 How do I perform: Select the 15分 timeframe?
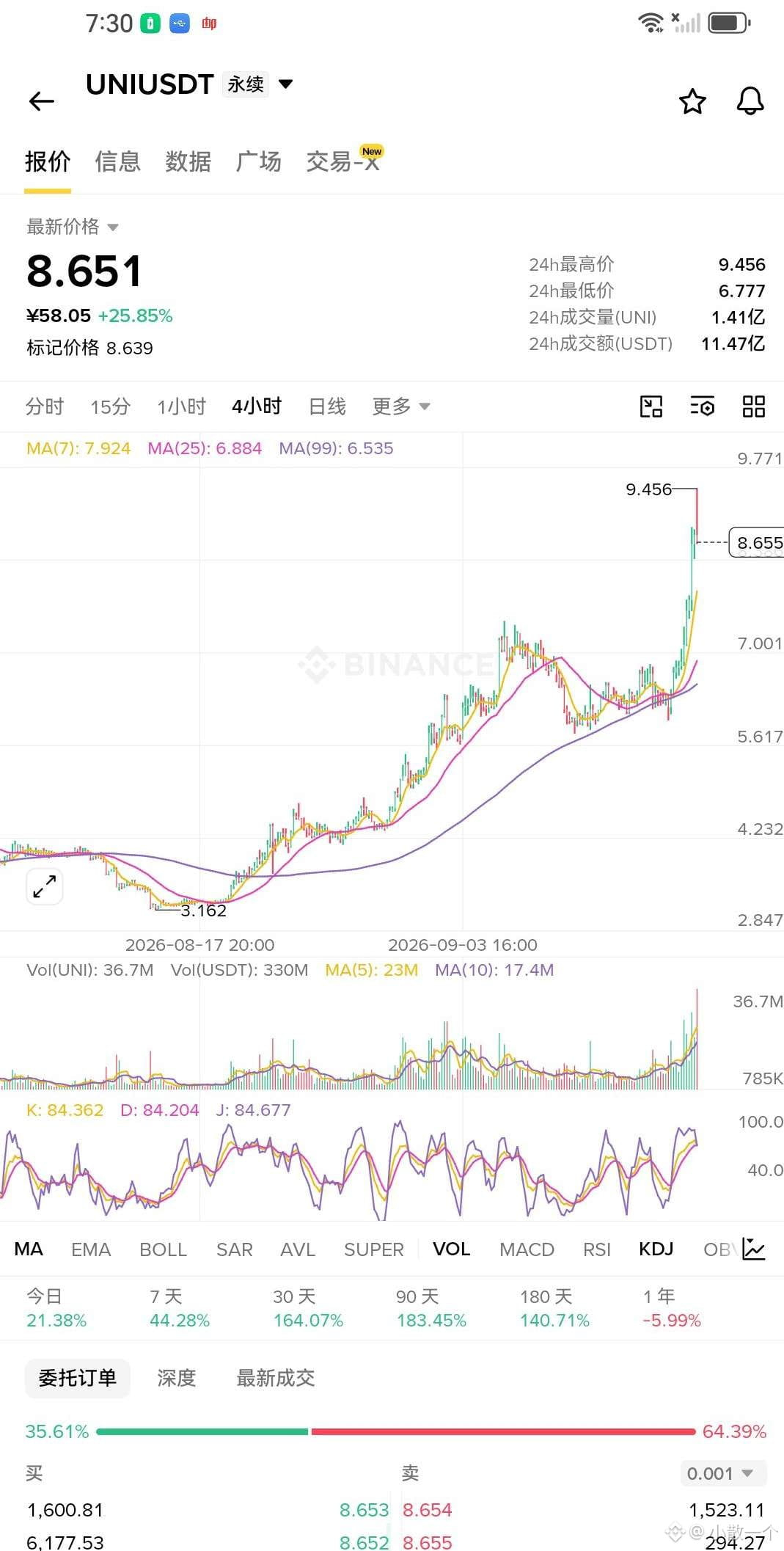click(110, 406)
